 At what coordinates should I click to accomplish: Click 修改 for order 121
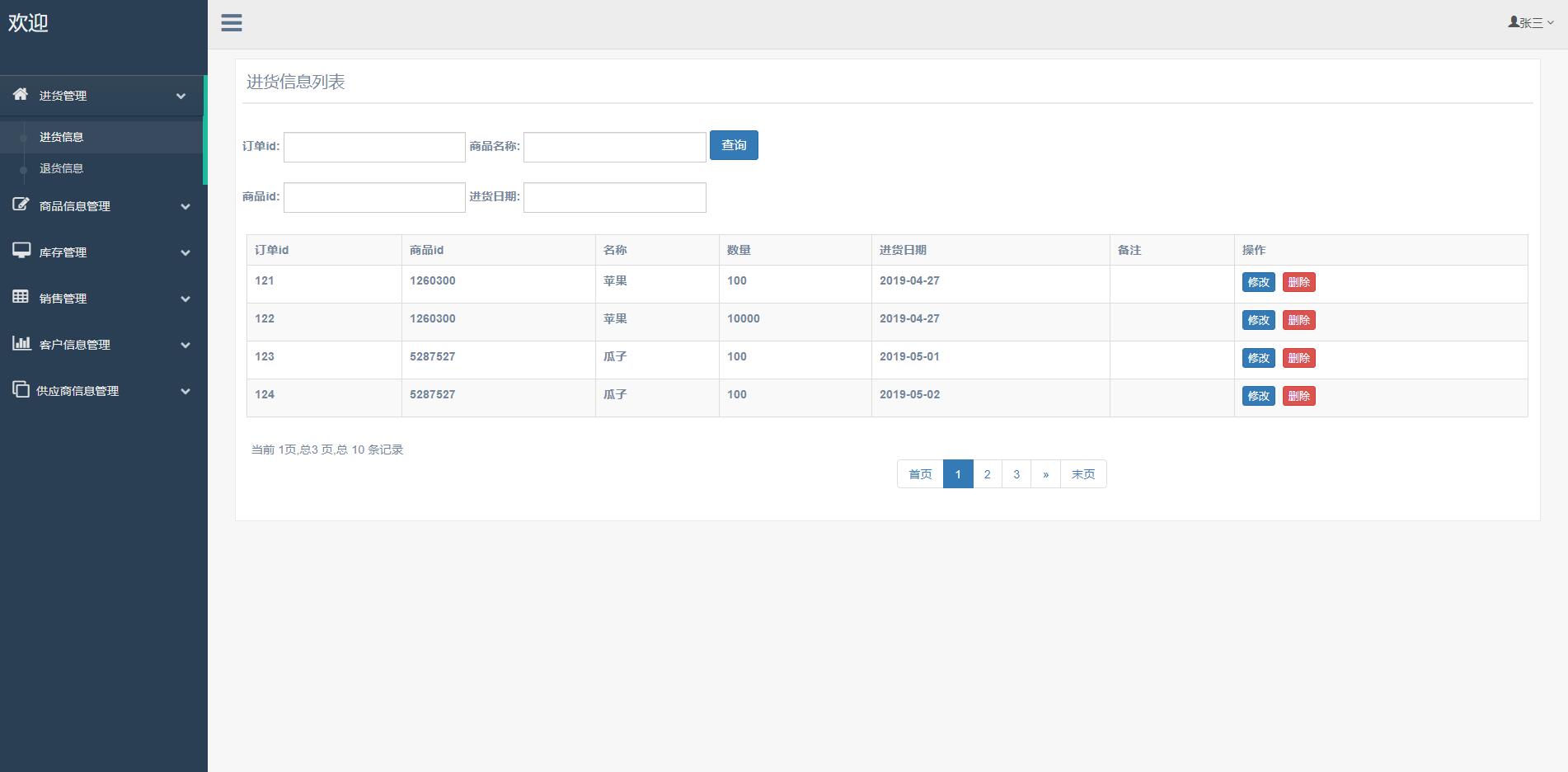coord(1258,282)
